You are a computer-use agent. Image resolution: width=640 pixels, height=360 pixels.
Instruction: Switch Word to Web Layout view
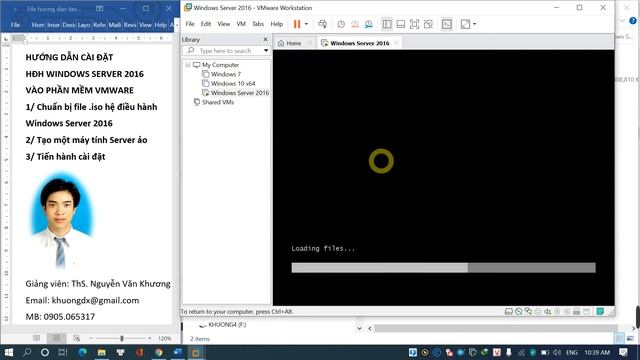(x=76, y=338)
